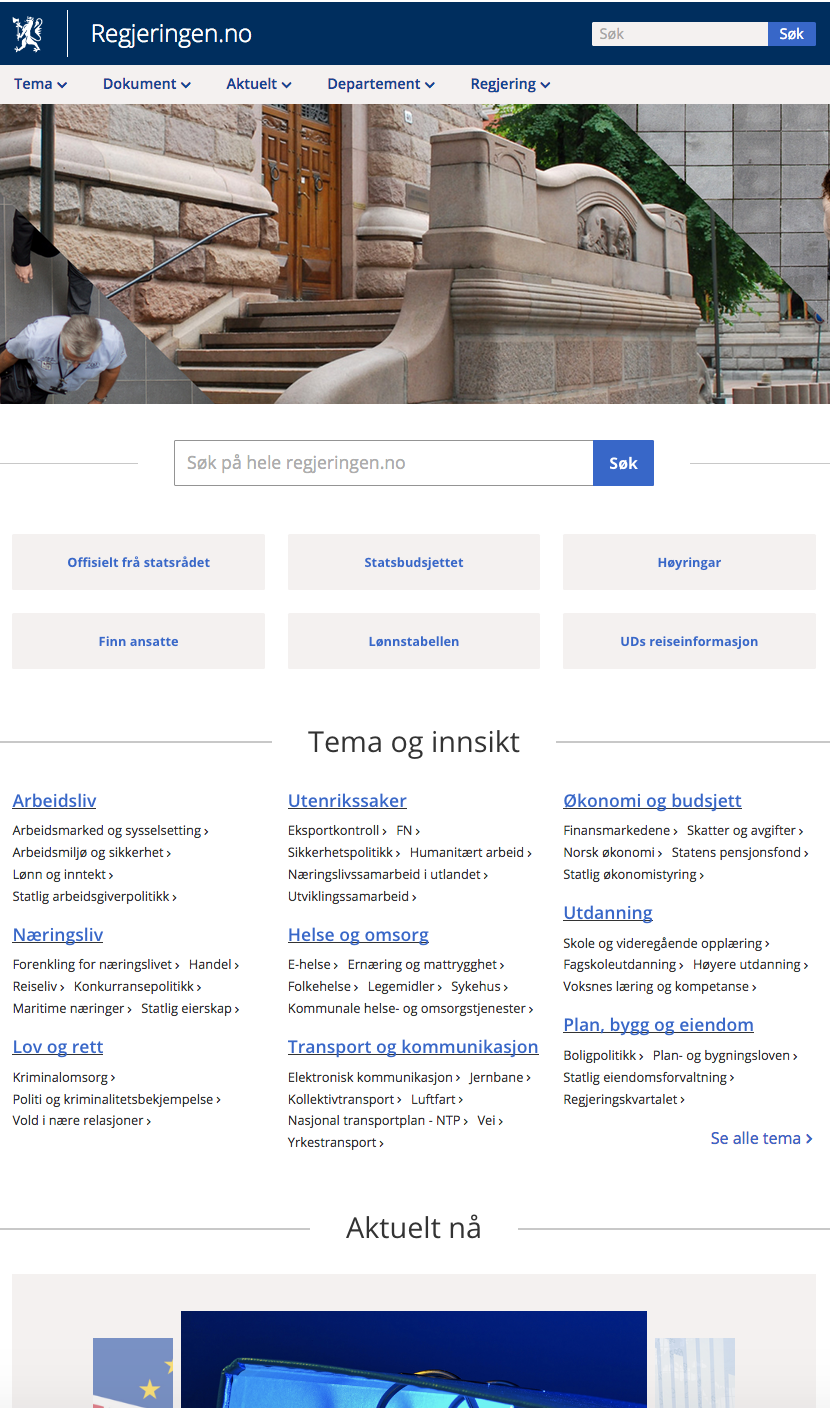Go to Eksportkontroll
830x1408 pixels.
pyautogui.click(x=338, y=831)
